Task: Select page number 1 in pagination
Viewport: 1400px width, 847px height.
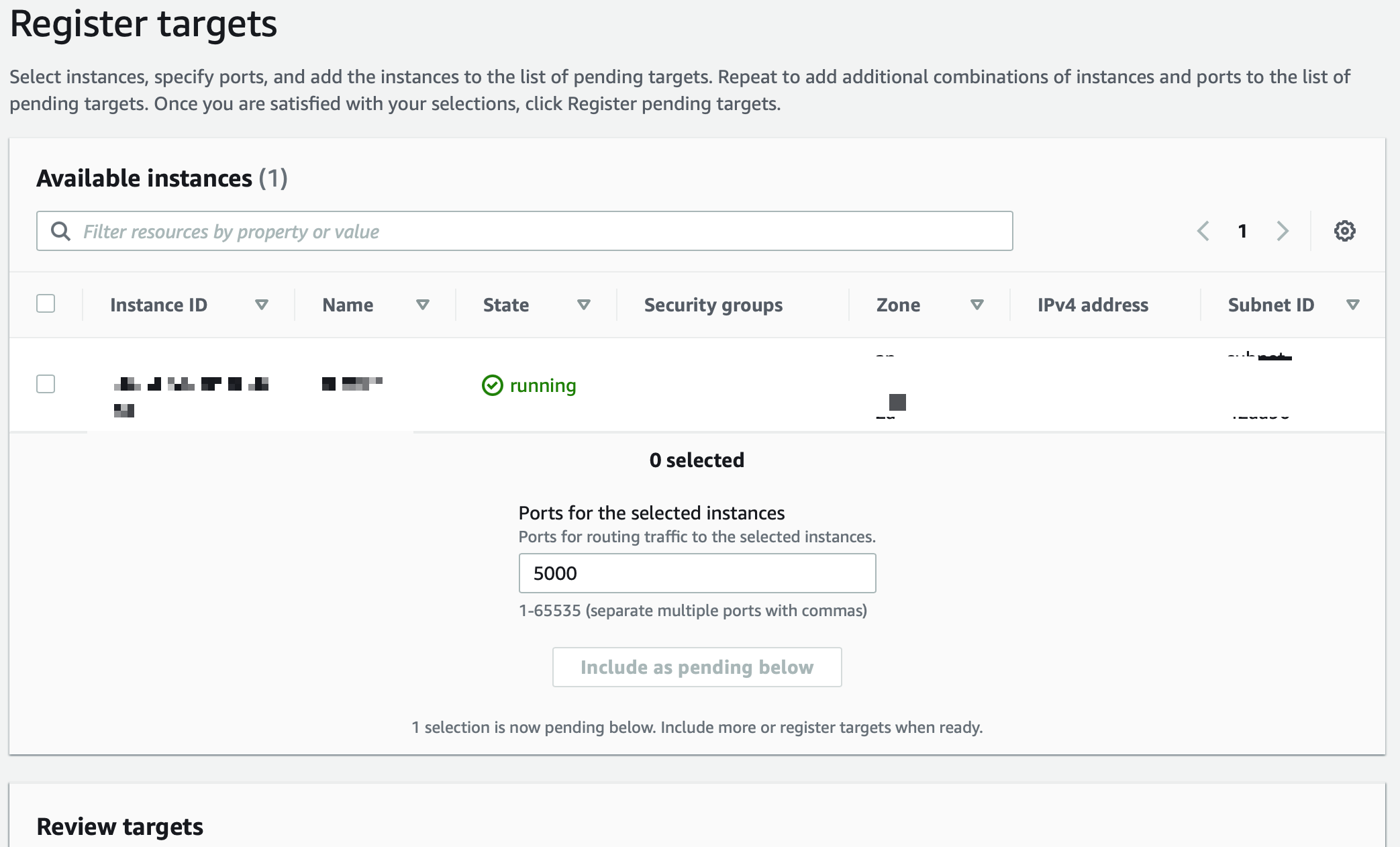Action: 1242,231
